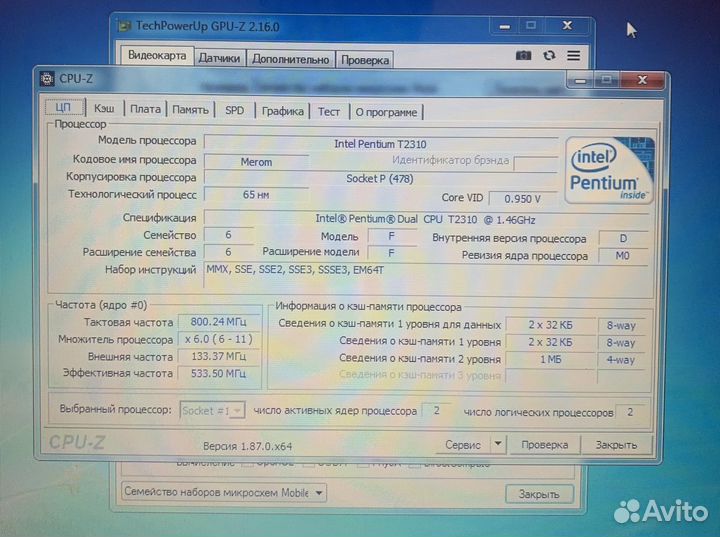Screen dimensions: 720x537
Task: Select GPU-Z Видеокарта tab
Action: coord(157,56)
